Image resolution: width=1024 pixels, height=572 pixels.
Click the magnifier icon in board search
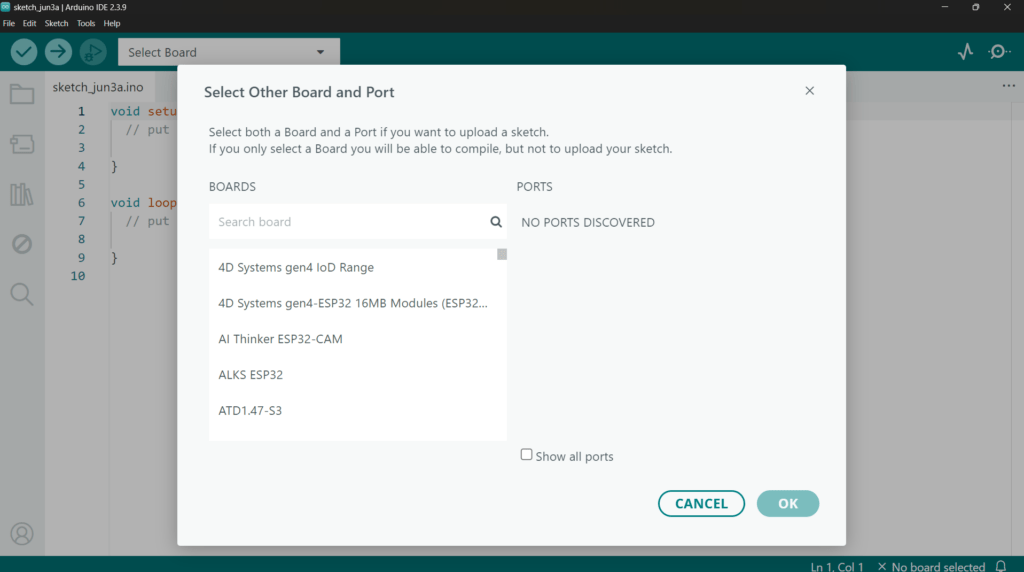[496, 222]
